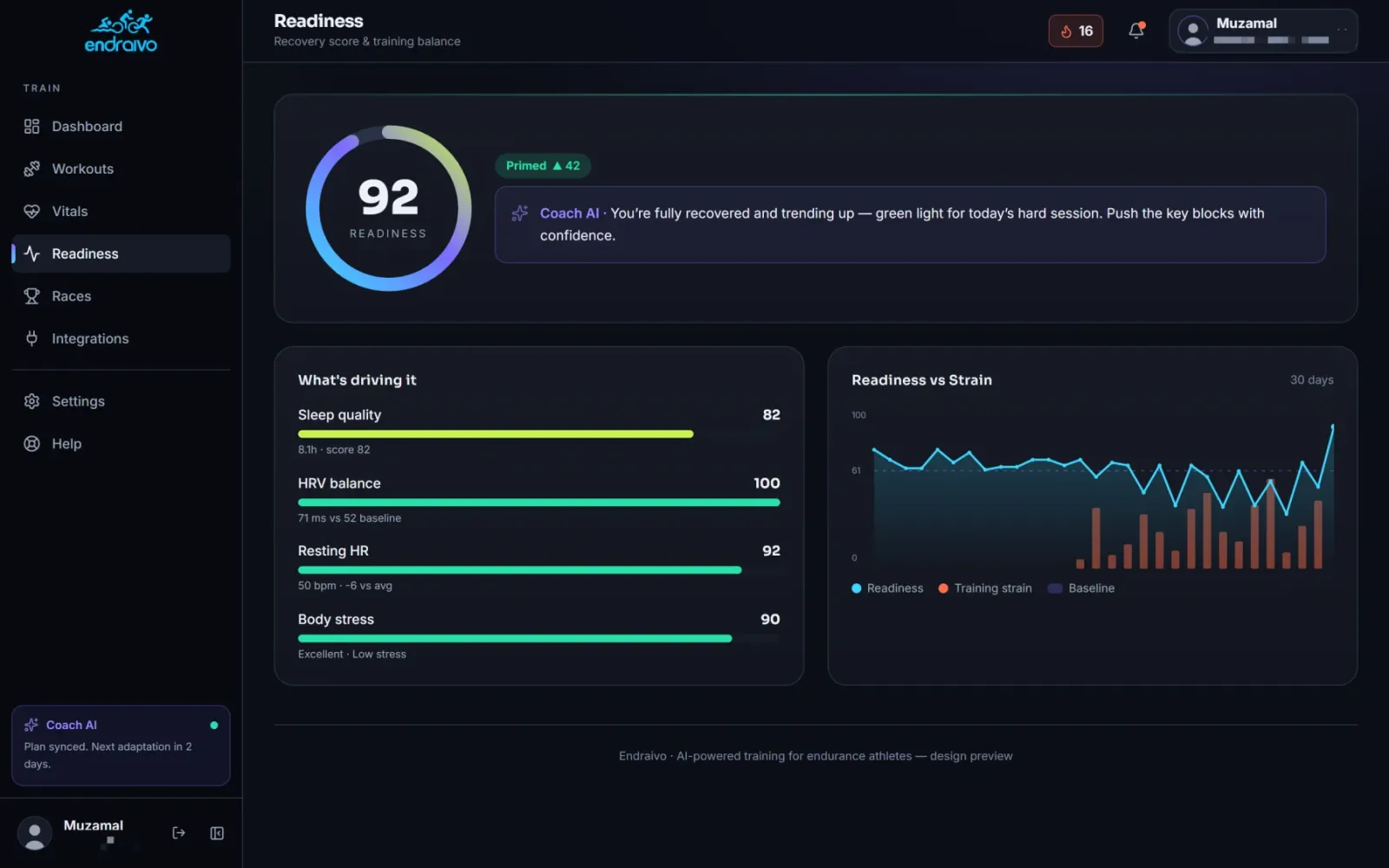Click the '71 ms vs 52 baseline' text
The height and width of the screenshot is (868, 1389).
(350, 518)
